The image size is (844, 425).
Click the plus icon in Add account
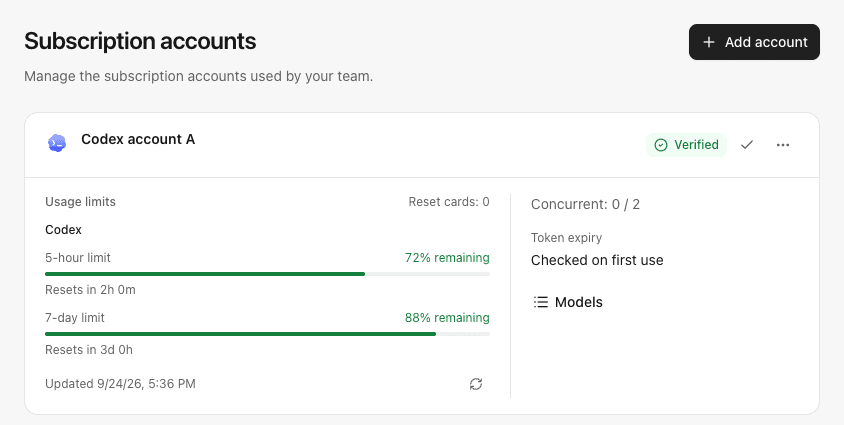point(709,42)
